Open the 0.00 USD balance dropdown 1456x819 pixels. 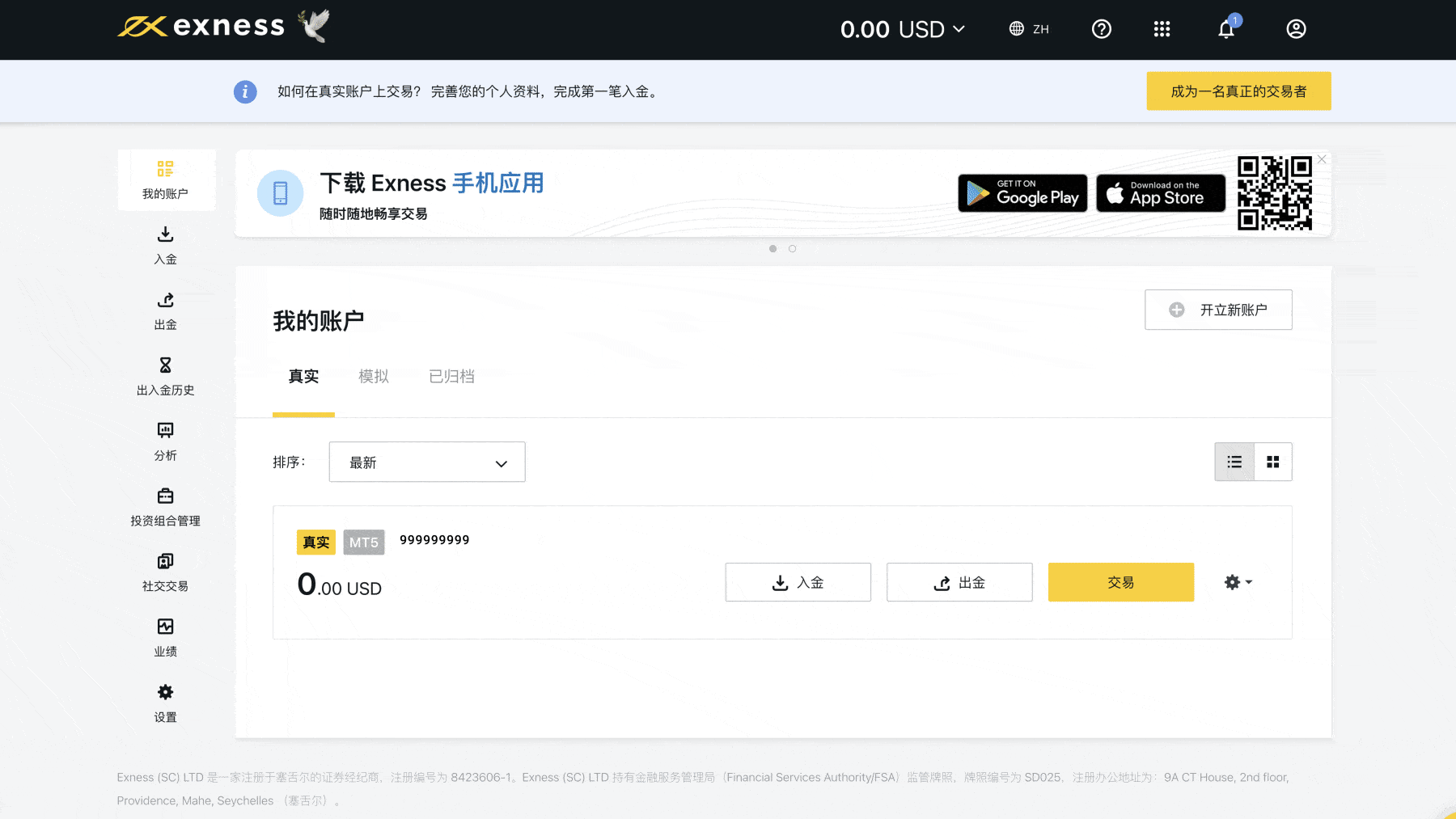pos(903,30)
